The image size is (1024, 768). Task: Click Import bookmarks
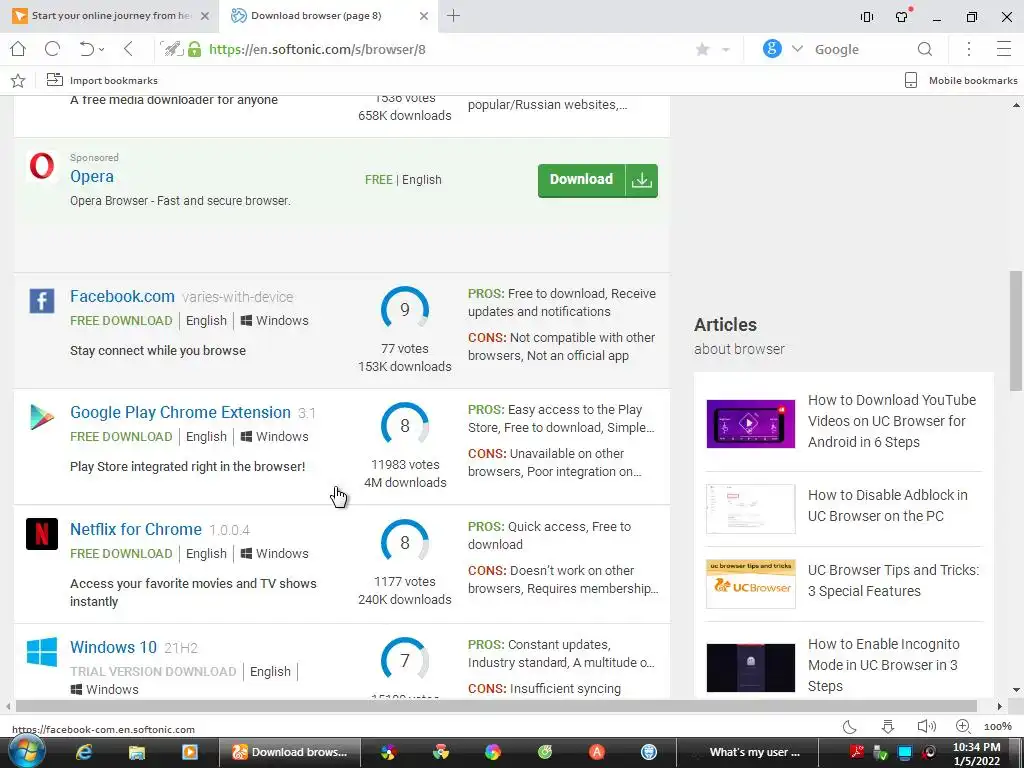click(x=102, y=80)
